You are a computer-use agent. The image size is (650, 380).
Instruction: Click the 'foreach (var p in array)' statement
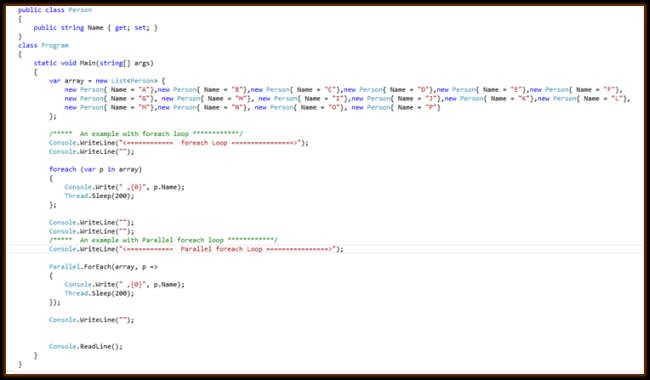click(95, 169)
